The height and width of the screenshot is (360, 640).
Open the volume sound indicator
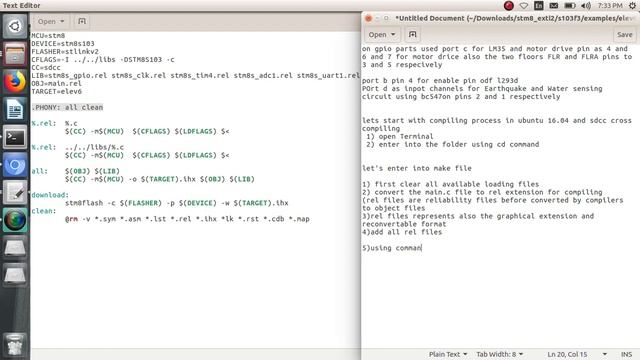pos(586,6)
